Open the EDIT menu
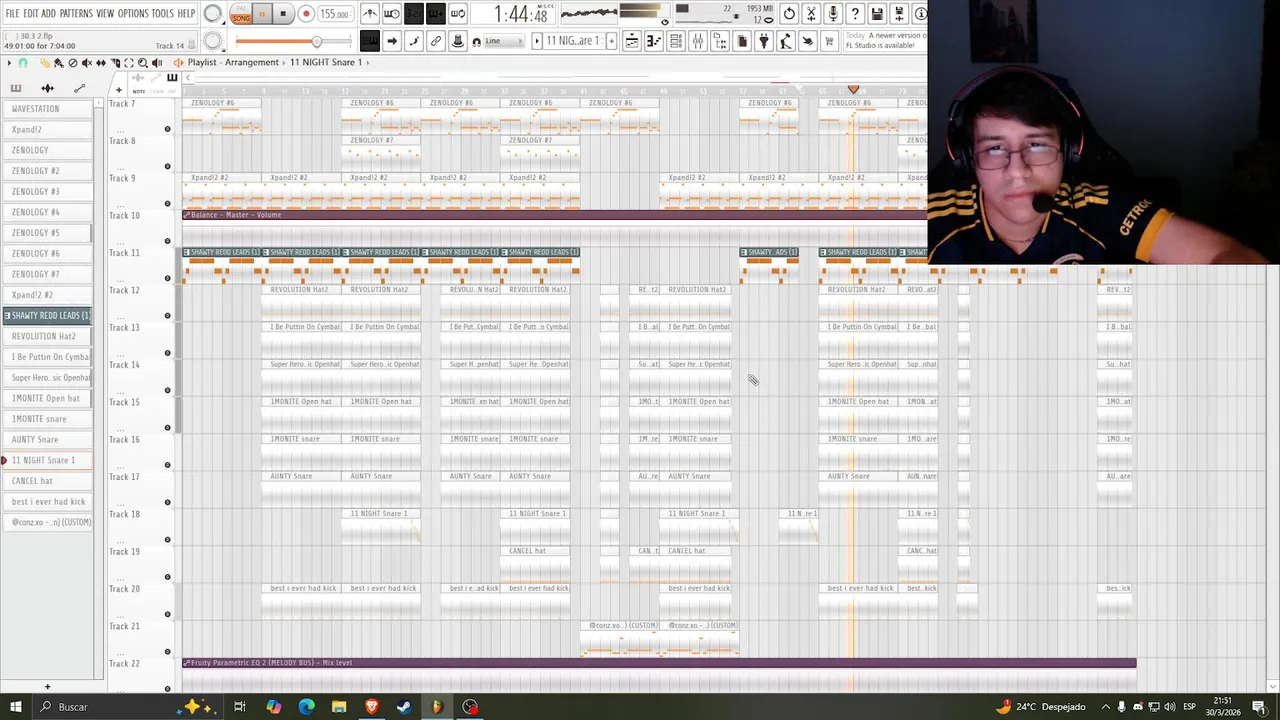The width and height of the screenshot is (1280, 720). pos(30,14)
